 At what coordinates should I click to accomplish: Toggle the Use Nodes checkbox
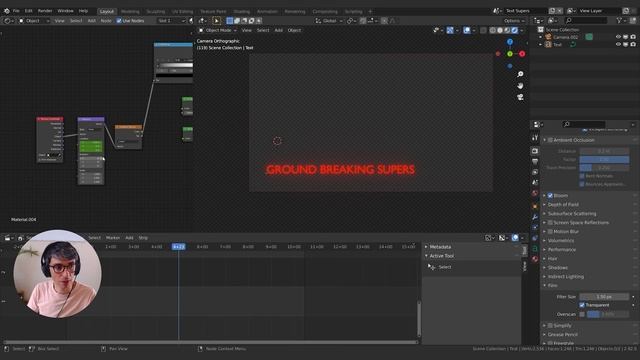119,20
